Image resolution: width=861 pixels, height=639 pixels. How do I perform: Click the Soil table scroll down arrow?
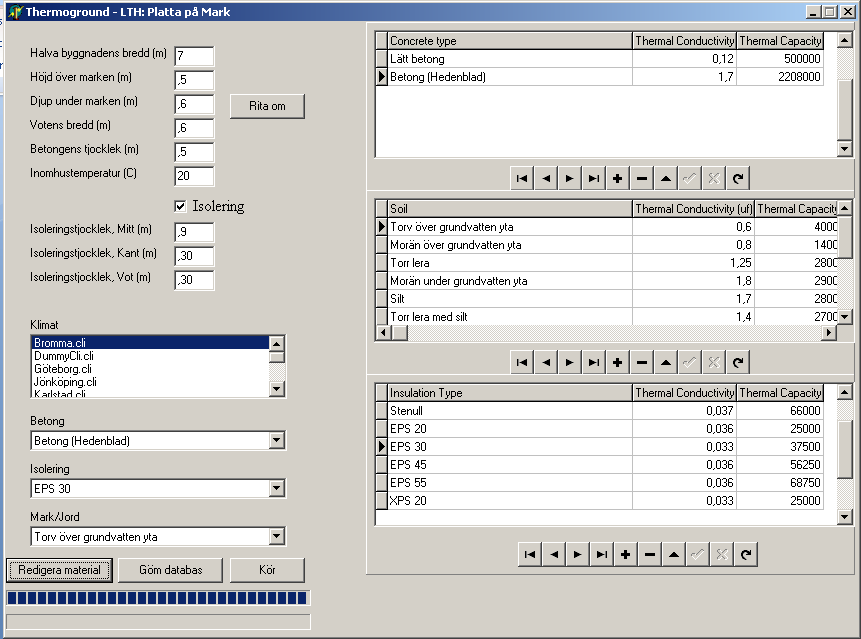point(845,317)
